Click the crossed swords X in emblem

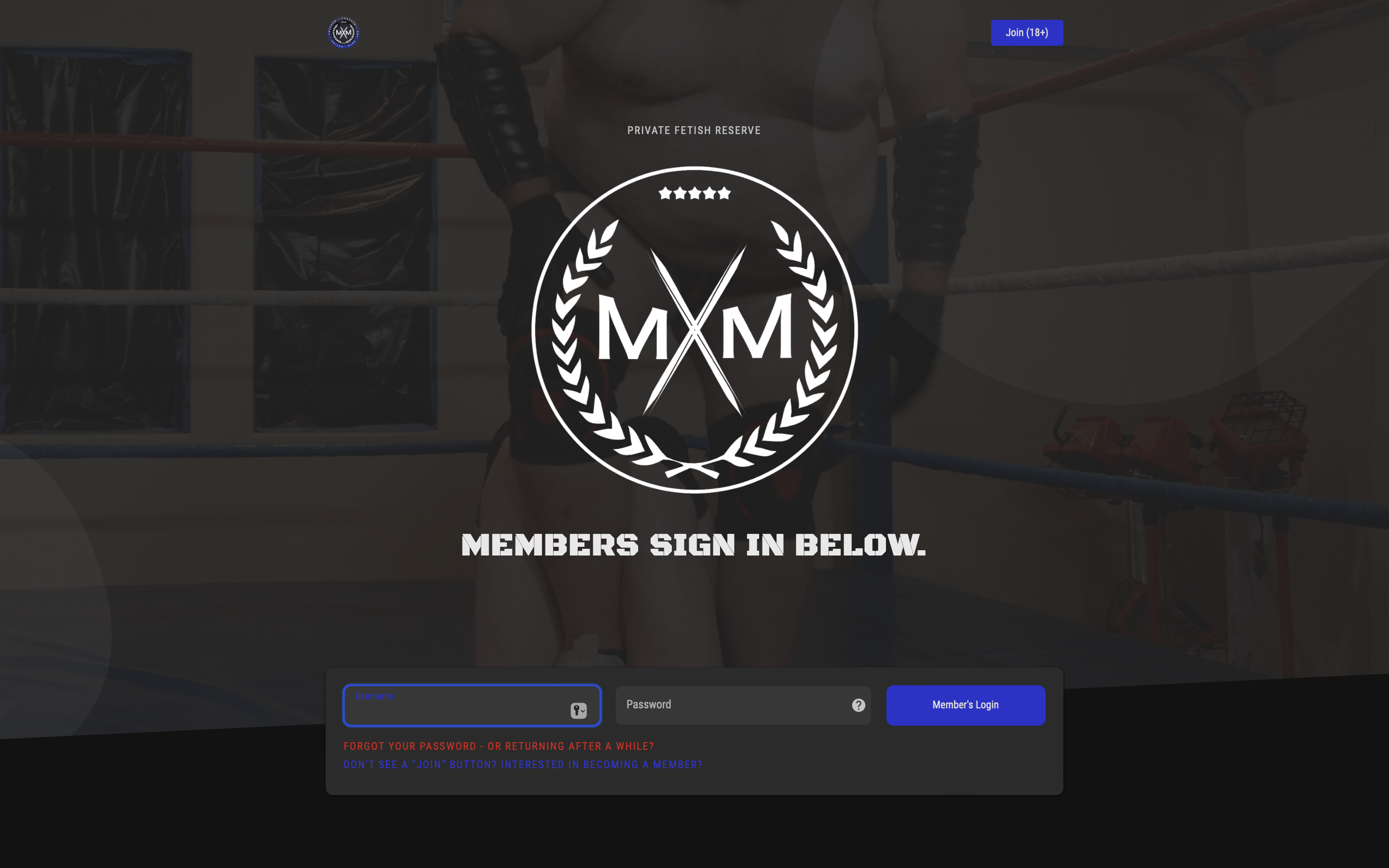(694, 329)
